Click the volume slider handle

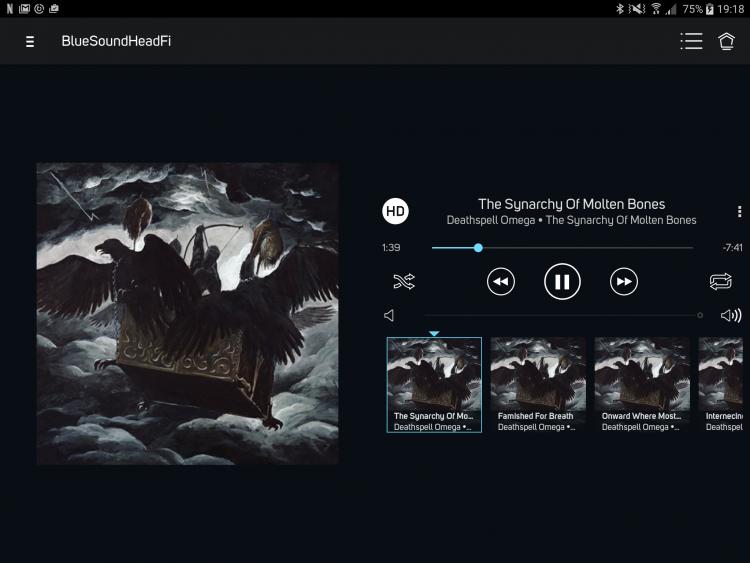(x=700, y=315)
